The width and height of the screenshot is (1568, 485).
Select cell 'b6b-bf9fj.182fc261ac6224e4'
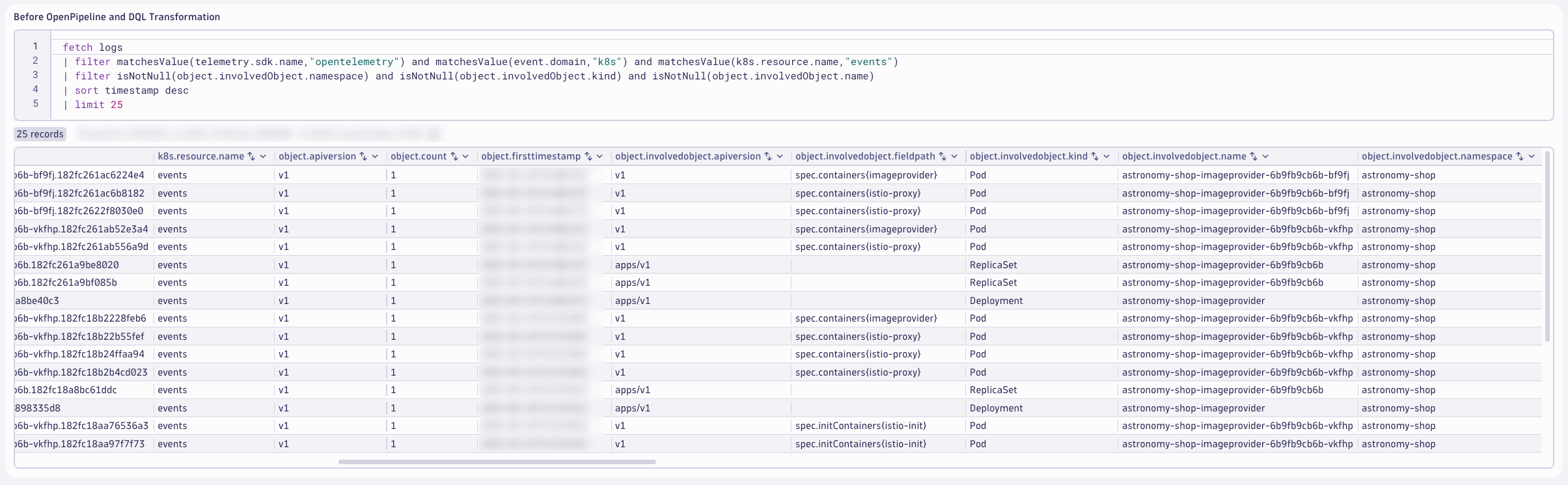[x=79, y=175]
